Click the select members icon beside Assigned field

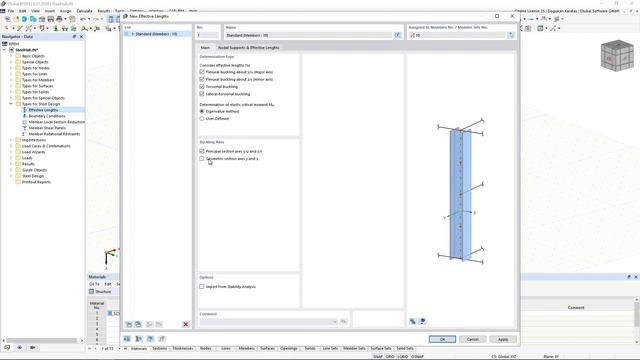pos(511,35)
